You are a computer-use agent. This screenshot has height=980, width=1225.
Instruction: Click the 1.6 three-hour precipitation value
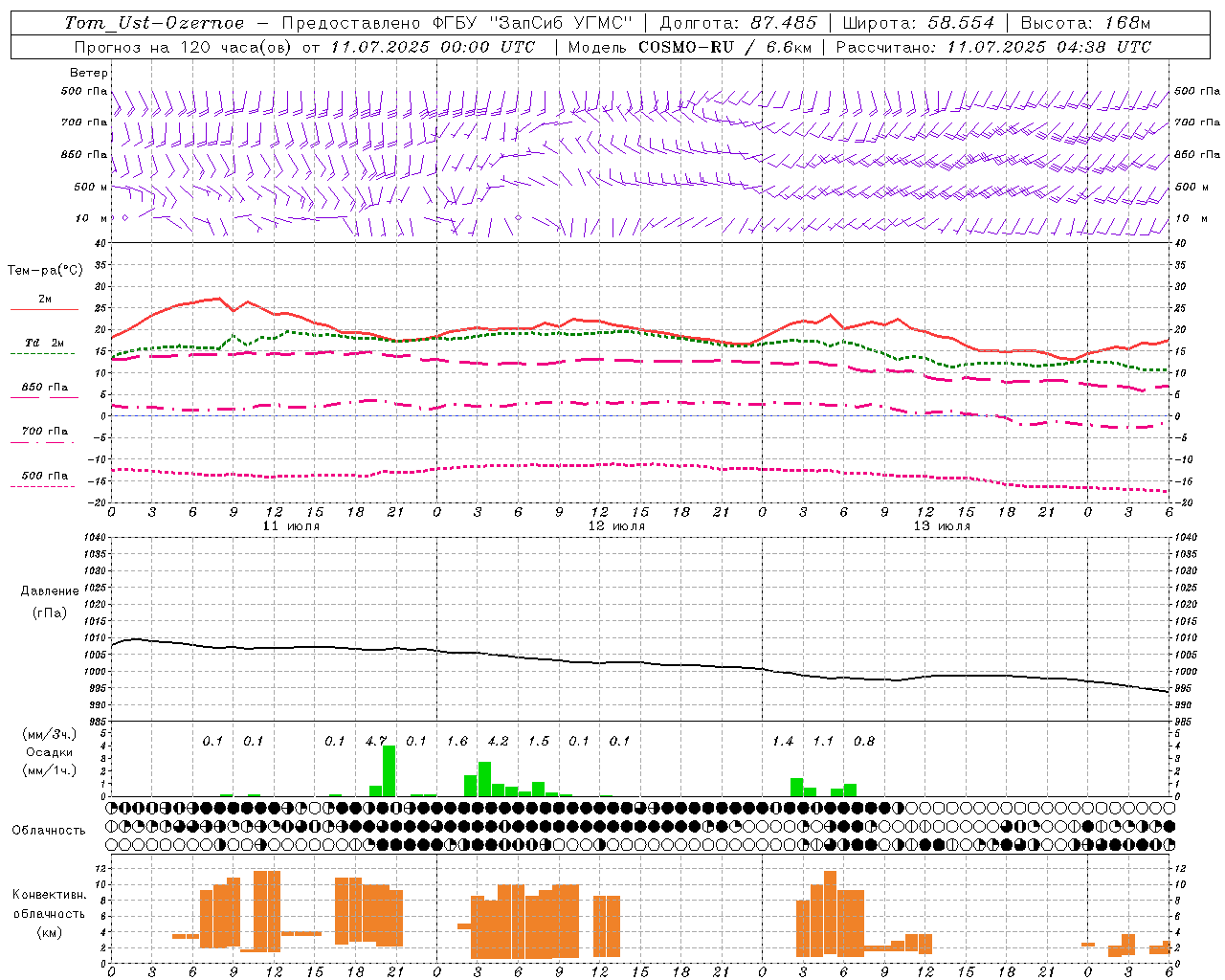(x=457, y=741)
